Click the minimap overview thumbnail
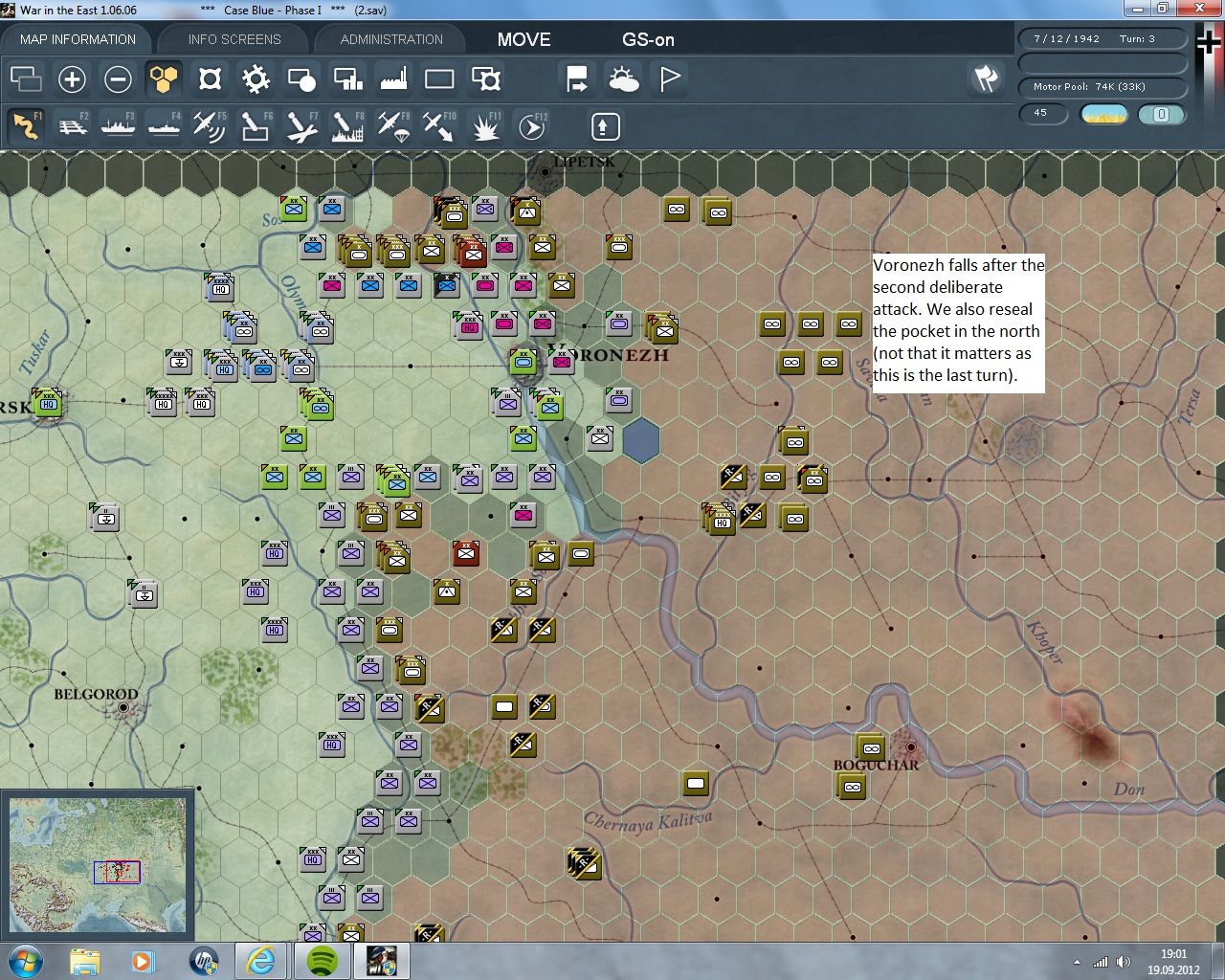1225x980 pixels. coord(98,865)
